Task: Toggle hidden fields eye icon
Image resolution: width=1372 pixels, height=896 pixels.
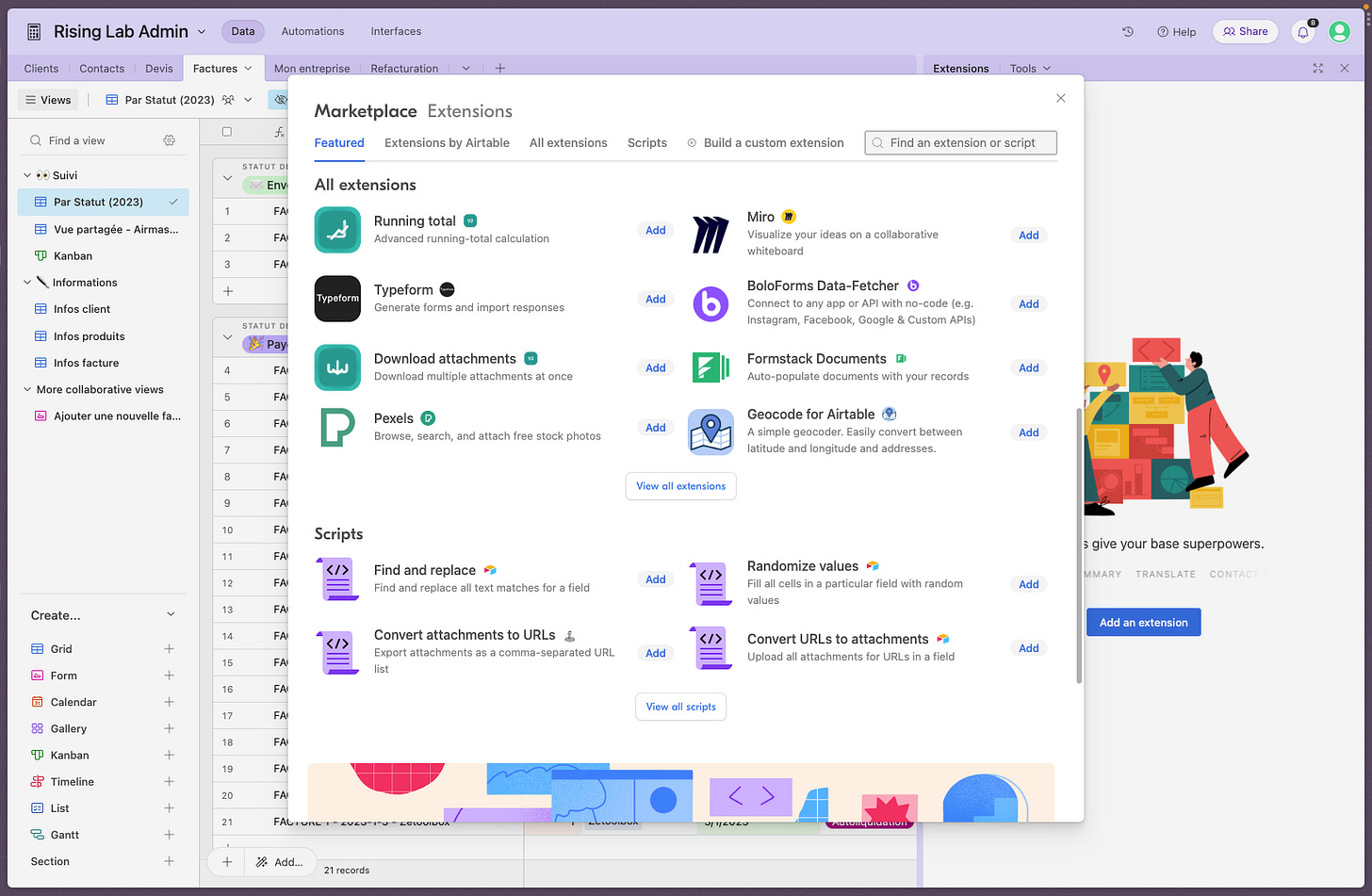Action: [280, 100]
